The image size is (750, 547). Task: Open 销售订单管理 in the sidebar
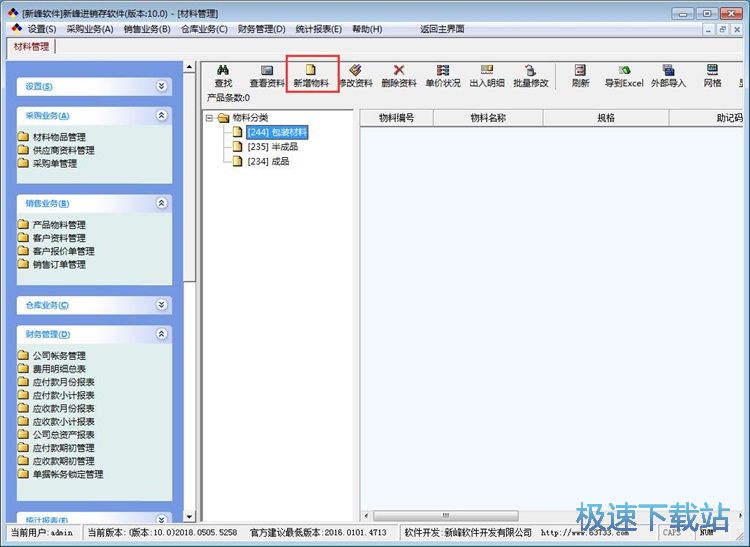pos(52,264)
